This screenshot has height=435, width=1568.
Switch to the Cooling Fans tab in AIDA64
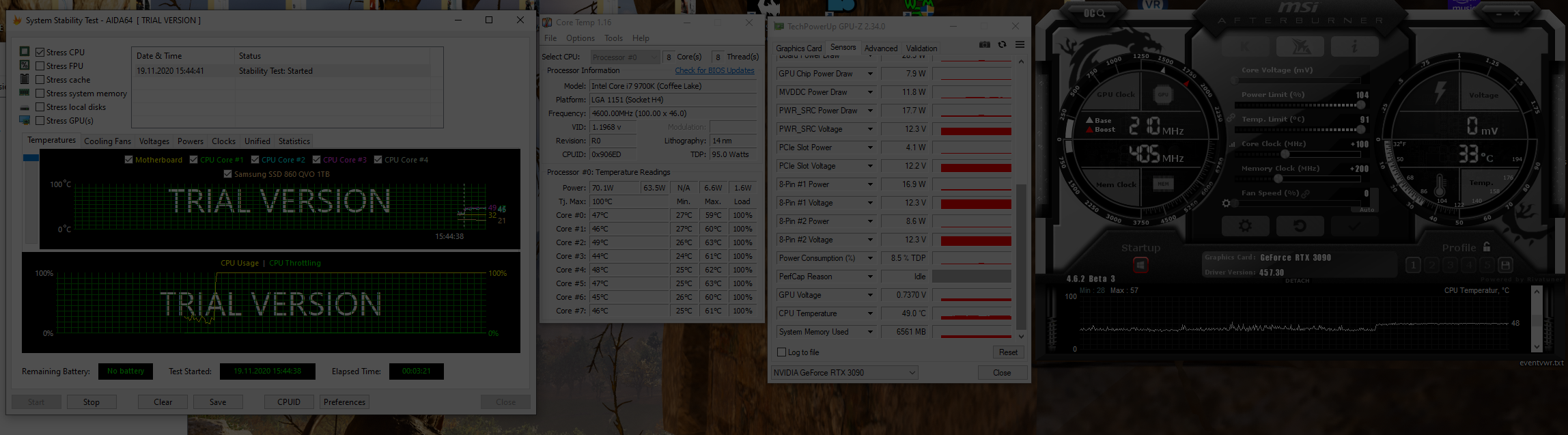point(107,141)
